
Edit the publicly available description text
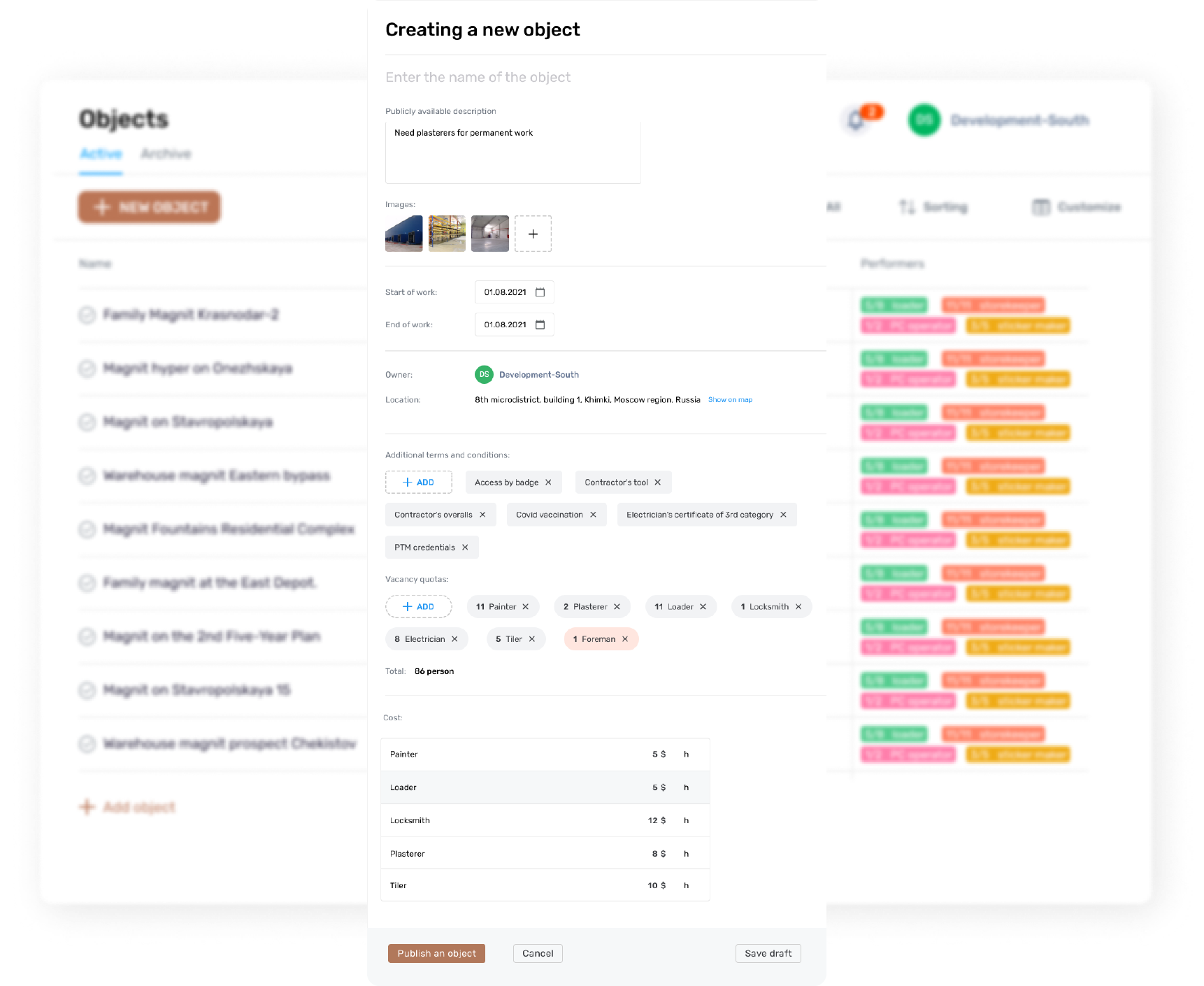pos(513,152)
